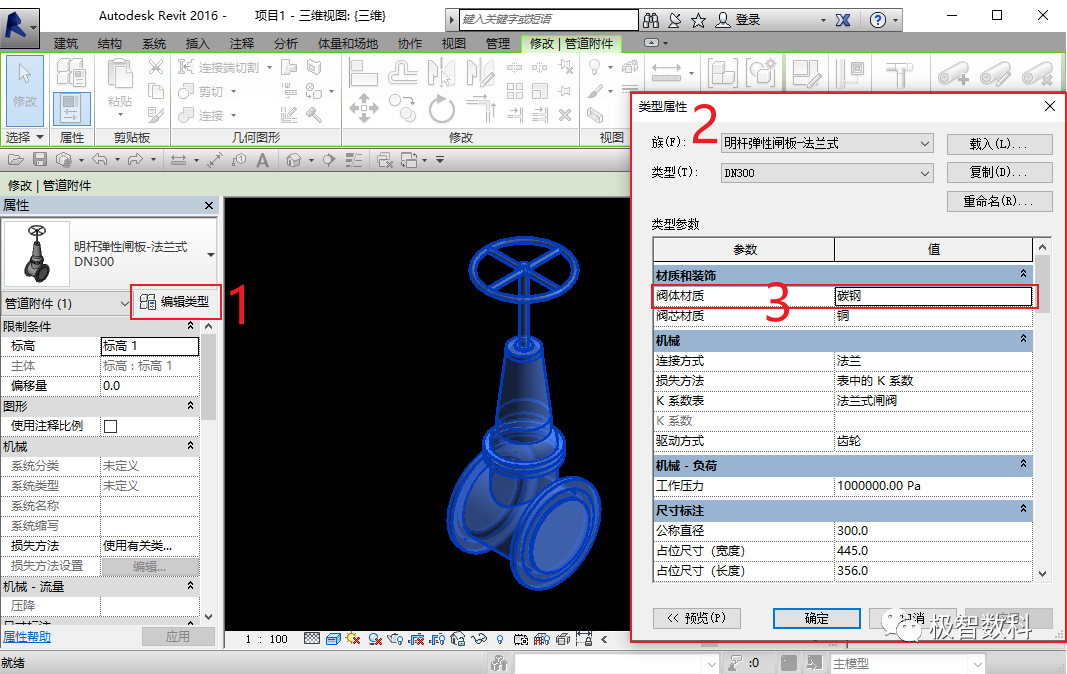Image resolution: width=1067 pixels, height=674 pixels.
Task: Click the Edit Type button
Action: (176, 302)
